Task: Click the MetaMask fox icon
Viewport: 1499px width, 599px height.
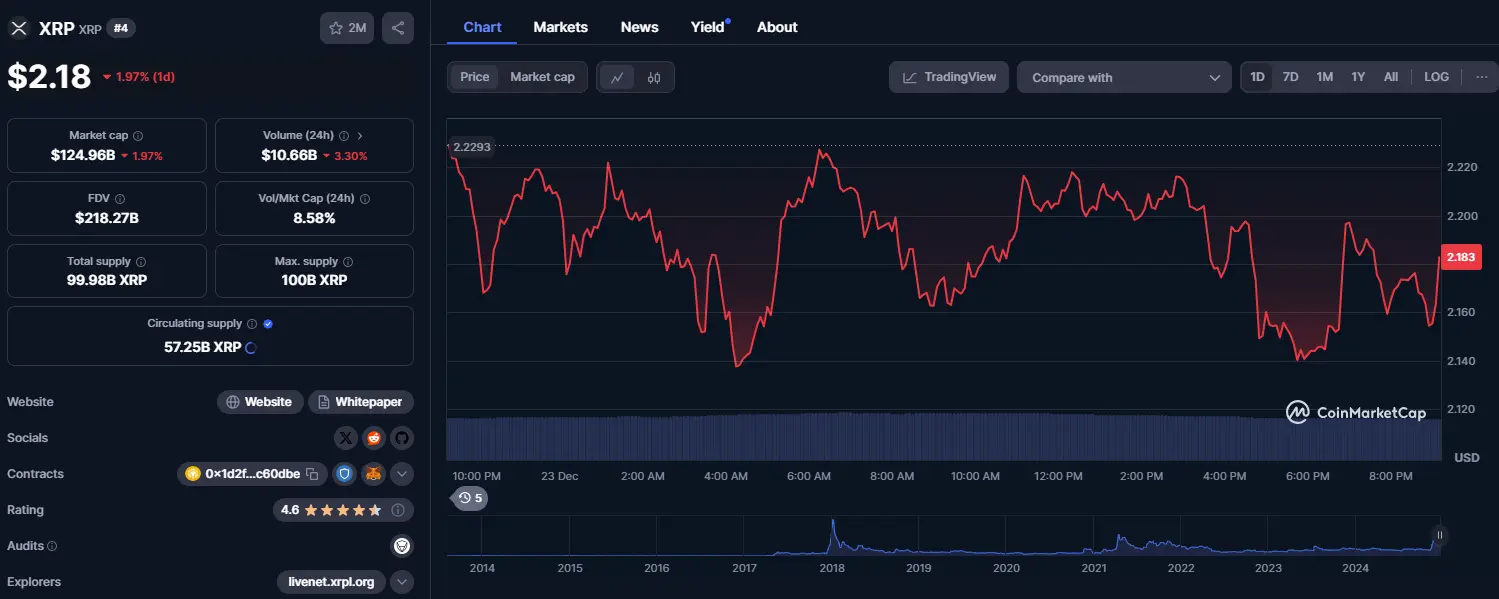Action: [373, 474]
